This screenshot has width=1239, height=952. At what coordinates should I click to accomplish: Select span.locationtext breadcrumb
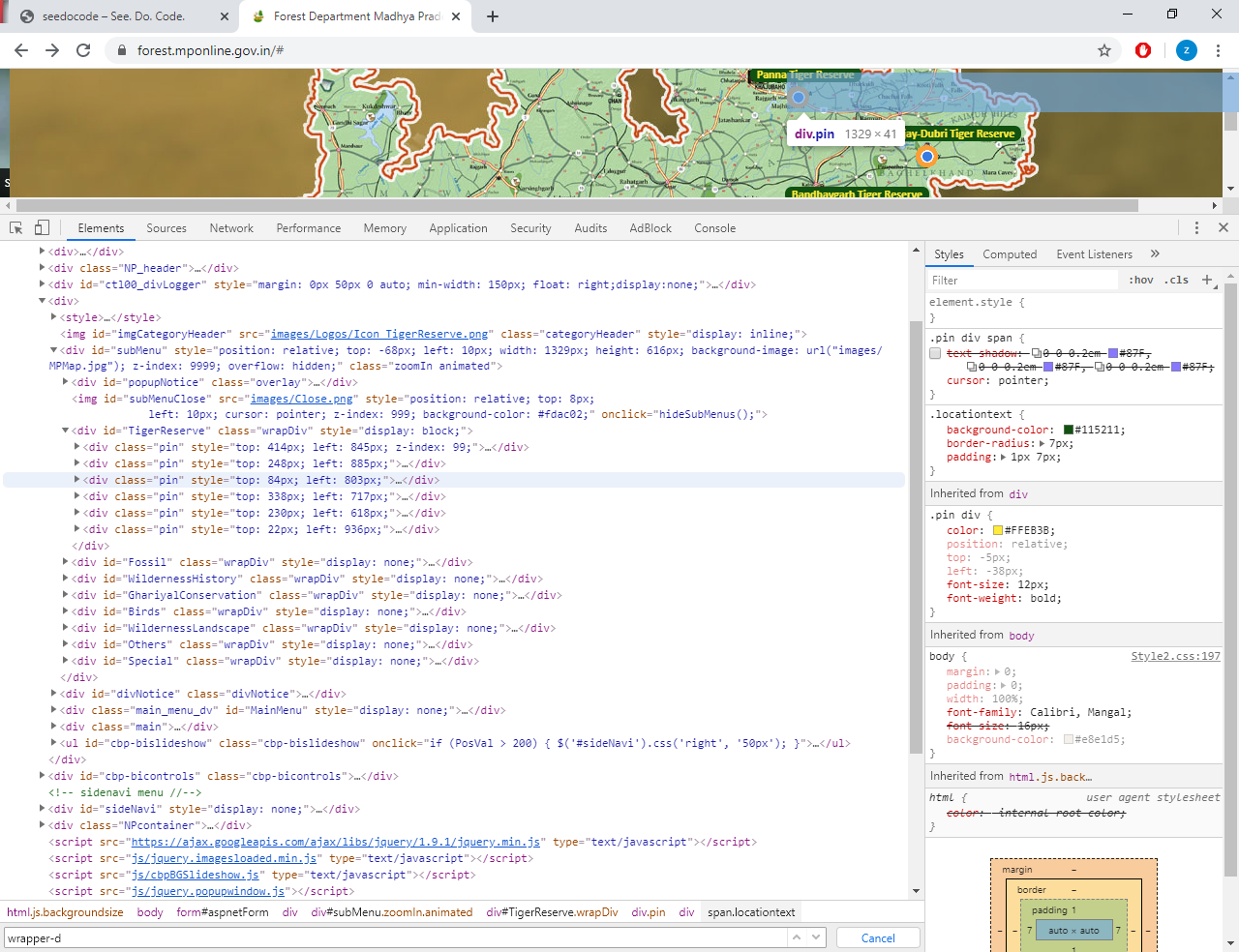(x=751, y=912)
